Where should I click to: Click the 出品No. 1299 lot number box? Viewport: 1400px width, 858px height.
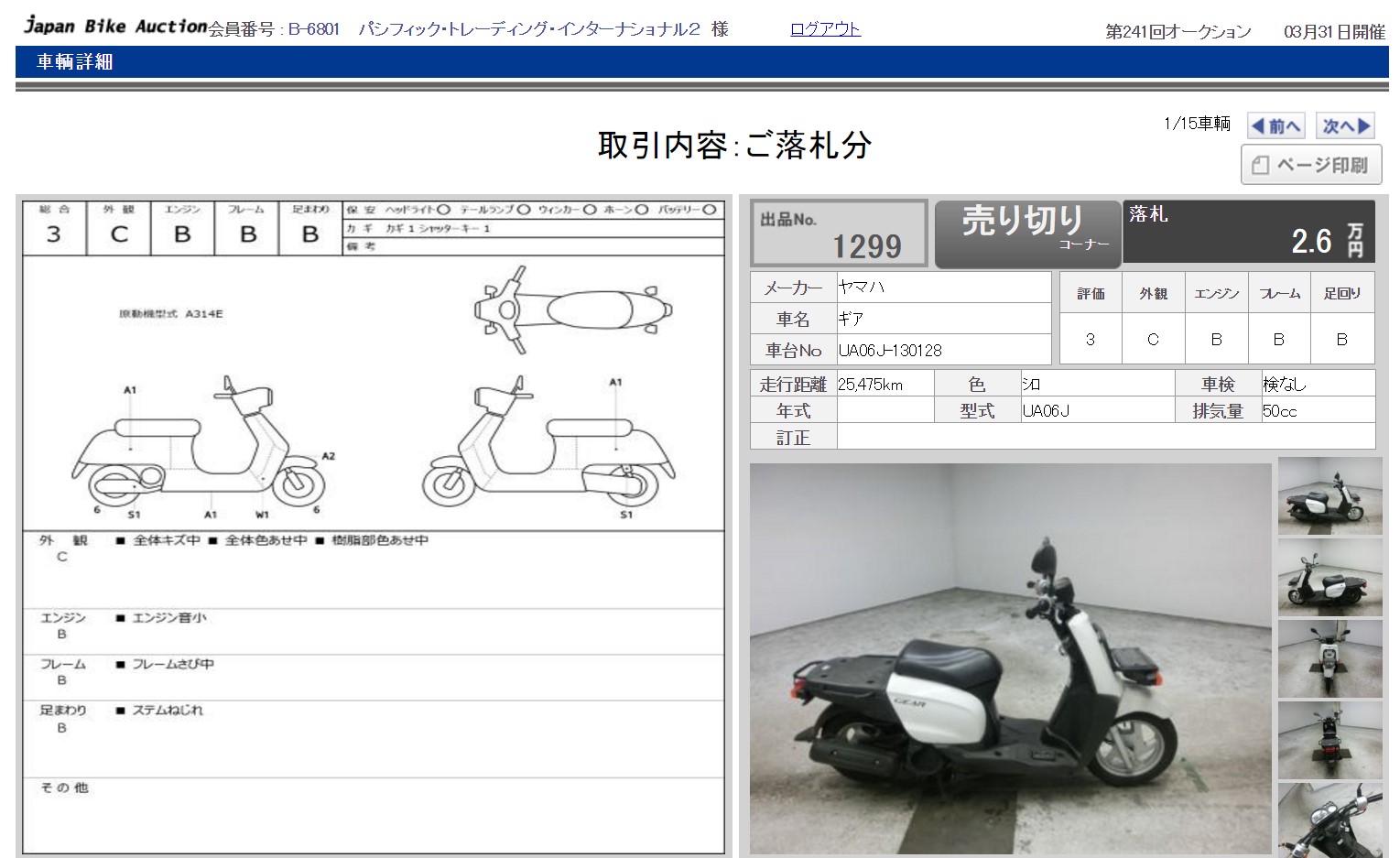click(x=839, y=234)
